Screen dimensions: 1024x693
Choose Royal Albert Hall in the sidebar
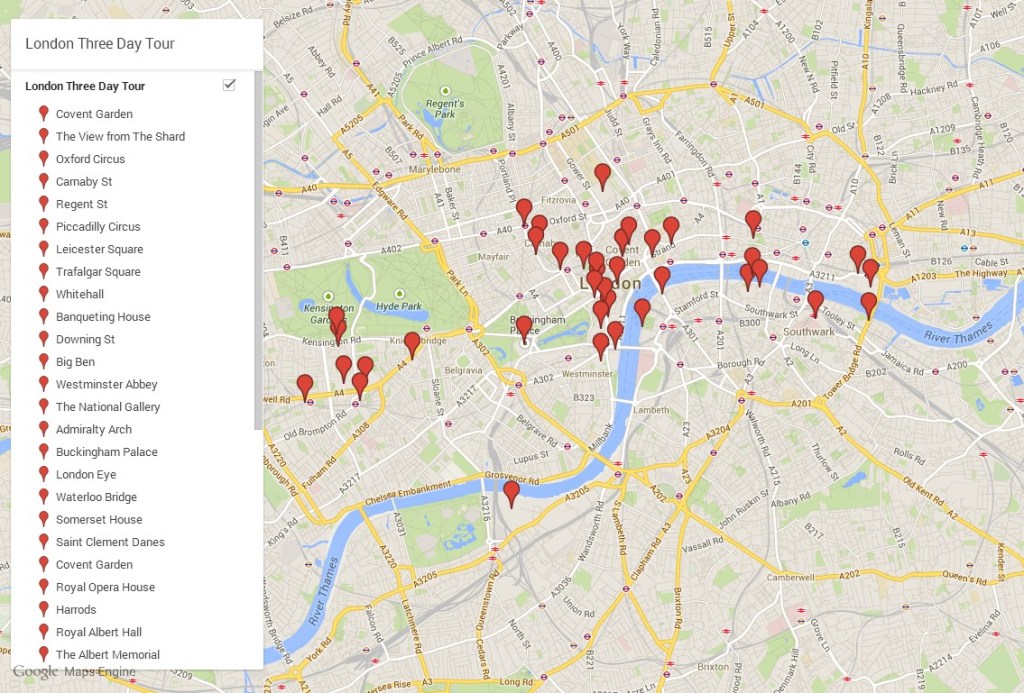[99, 632]
